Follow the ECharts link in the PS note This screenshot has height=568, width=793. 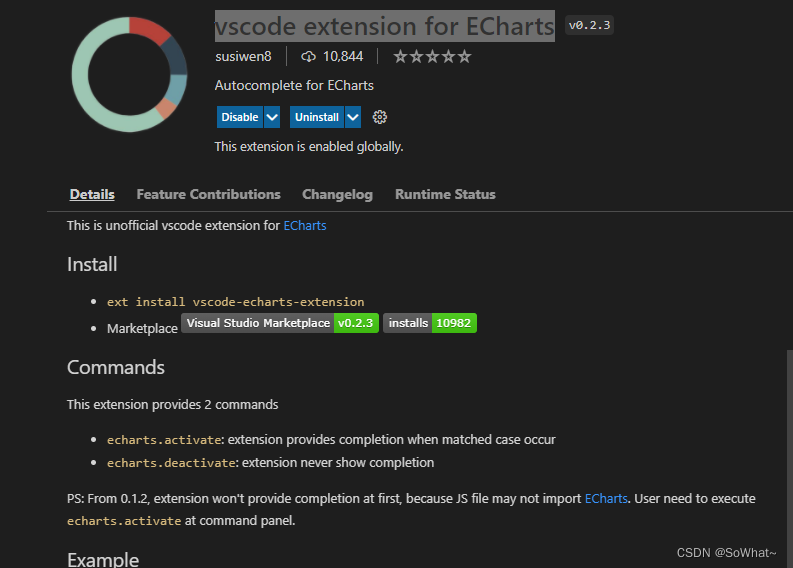coord(606,498)
